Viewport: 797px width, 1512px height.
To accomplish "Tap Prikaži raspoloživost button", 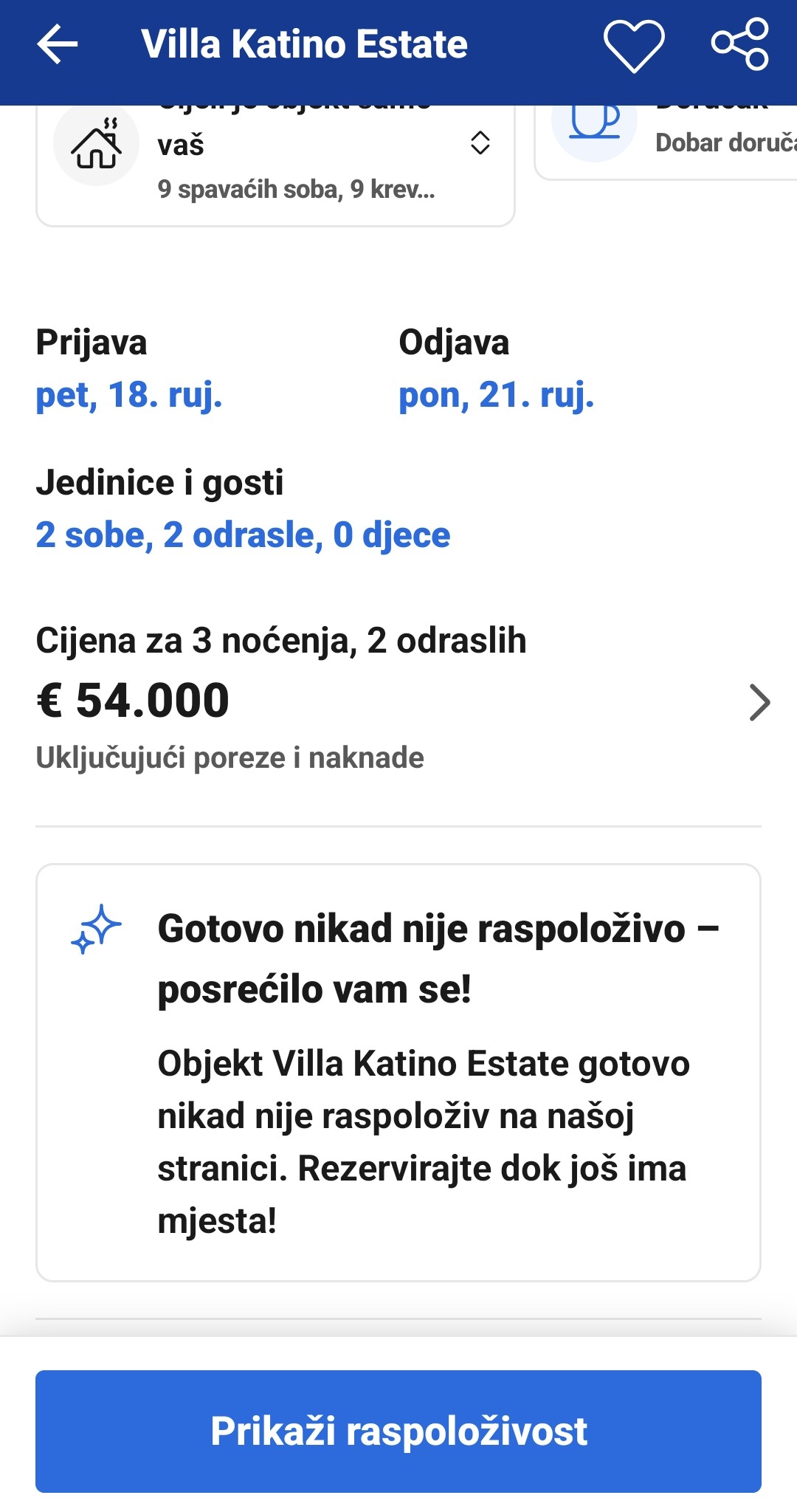I will pos(398,1432).
